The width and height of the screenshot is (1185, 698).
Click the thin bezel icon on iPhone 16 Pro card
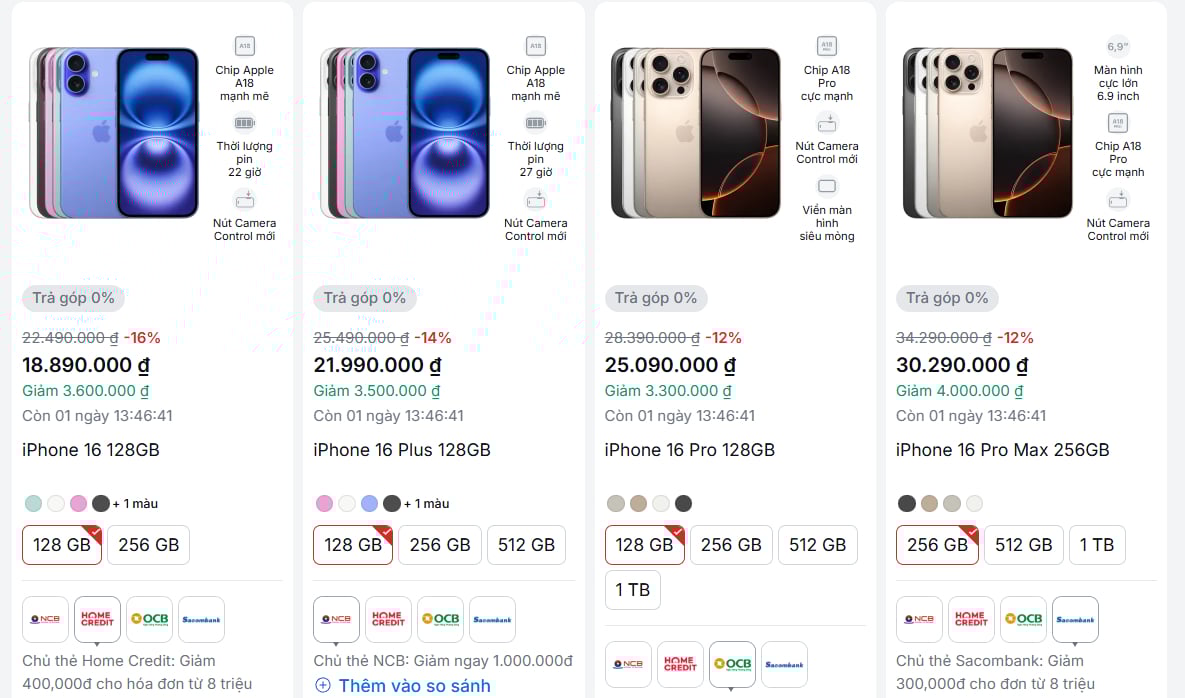click(x=827, y=186)
